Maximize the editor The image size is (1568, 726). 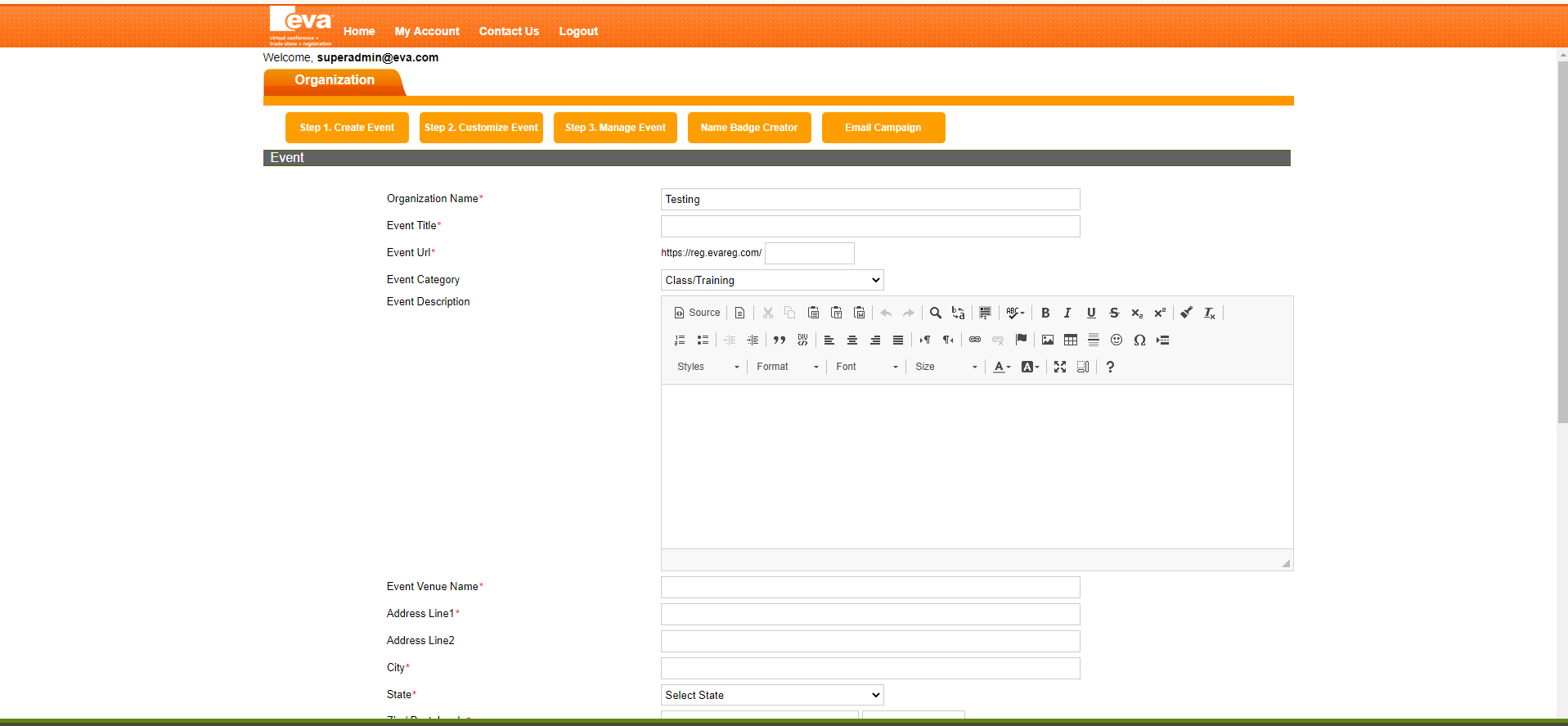pos(1060,367)
